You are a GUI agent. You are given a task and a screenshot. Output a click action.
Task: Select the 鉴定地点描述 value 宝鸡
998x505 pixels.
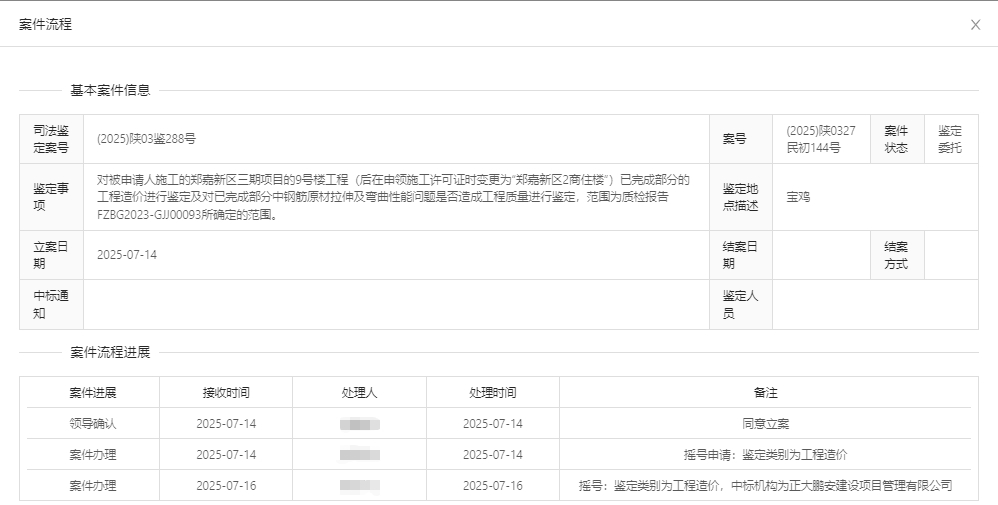798,197
